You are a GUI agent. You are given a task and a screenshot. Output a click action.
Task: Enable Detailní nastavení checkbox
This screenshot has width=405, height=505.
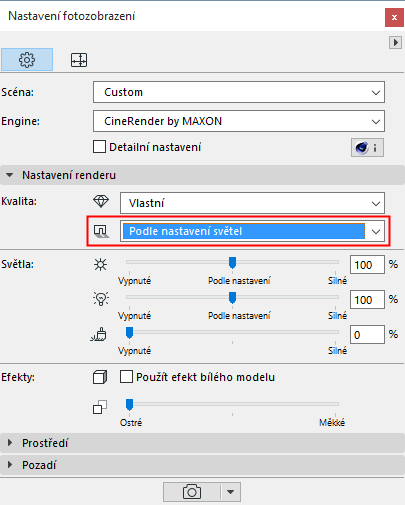point(99,147)
